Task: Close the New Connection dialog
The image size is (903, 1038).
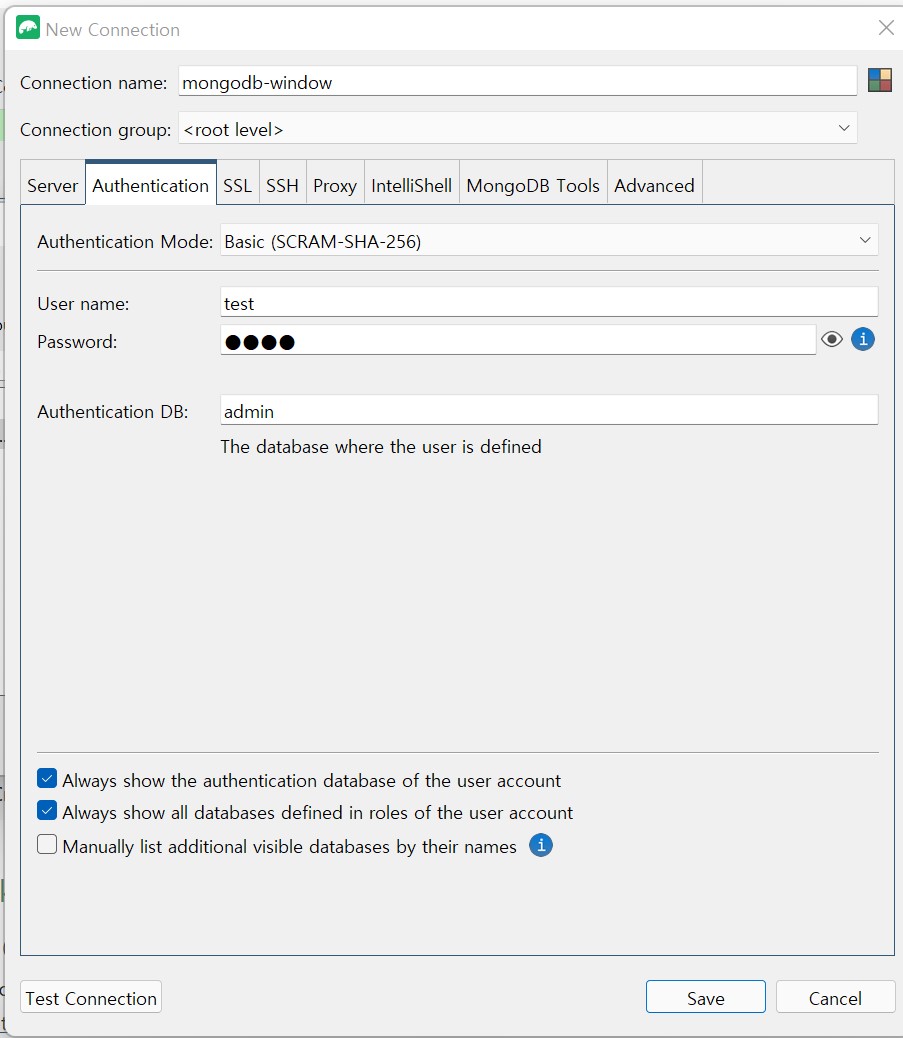Action: (x=886, y=28)
